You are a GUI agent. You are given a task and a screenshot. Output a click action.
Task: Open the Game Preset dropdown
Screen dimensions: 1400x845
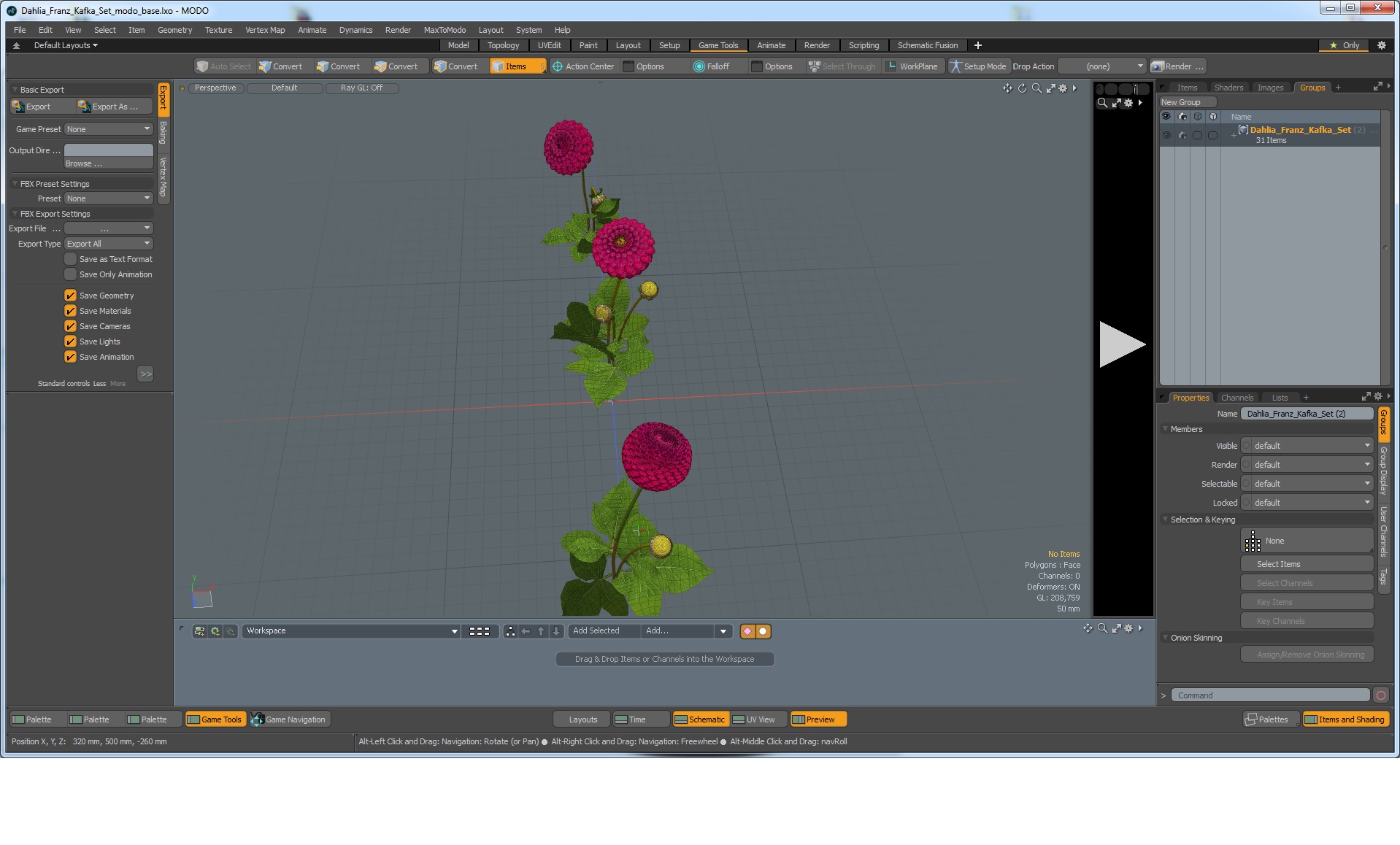point(108,129)
